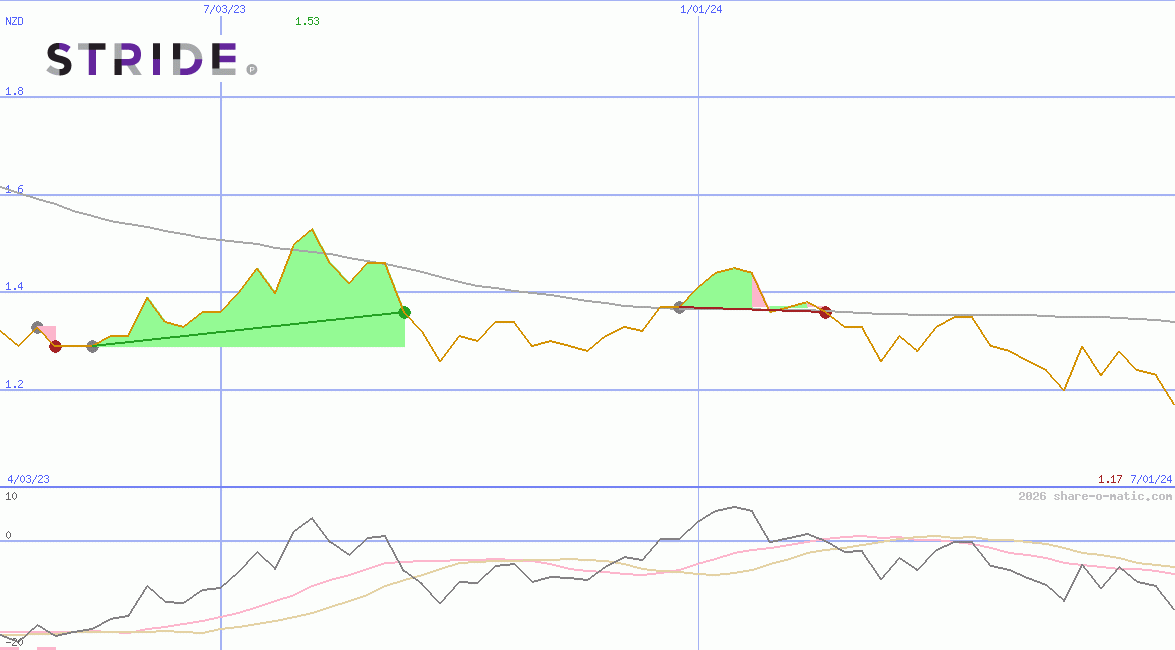Select the red marker ending the dark red trend line

click(x=825, y=312)
